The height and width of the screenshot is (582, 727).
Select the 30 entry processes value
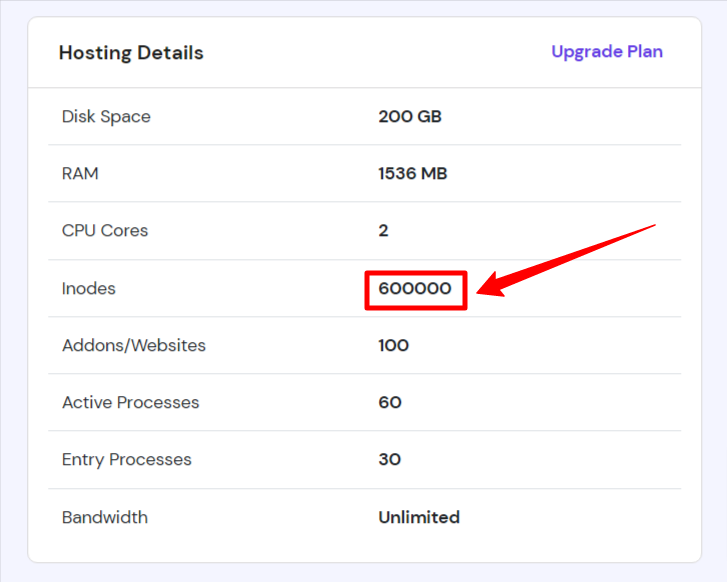coord(389,460)
